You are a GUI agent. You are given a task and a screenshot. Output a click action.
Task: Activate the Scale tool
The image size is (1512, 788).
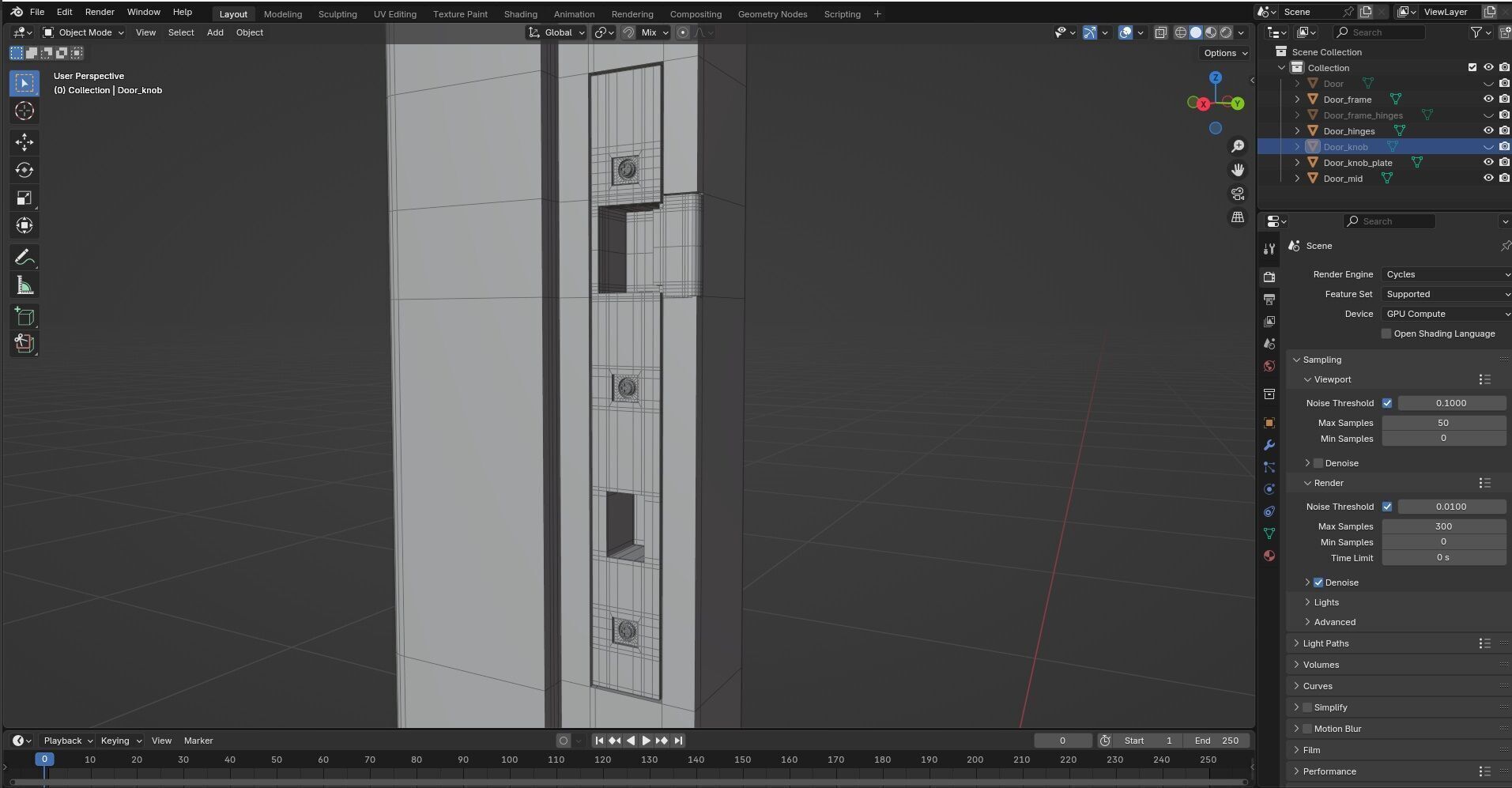click(25, 198)
